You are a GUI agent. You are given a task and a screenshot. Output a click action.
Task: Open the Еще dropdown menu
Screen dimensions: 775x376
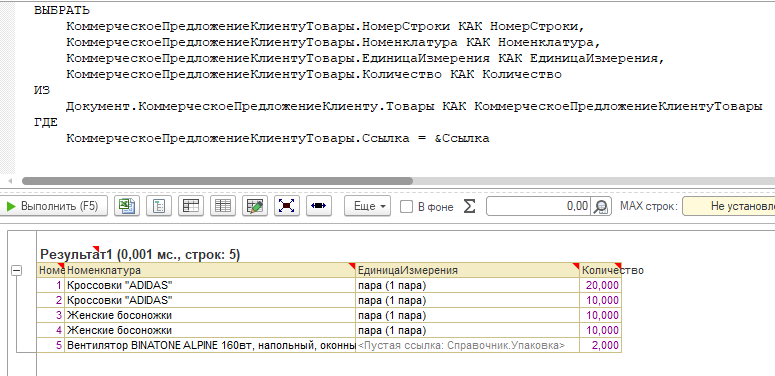tap(368, 207)
